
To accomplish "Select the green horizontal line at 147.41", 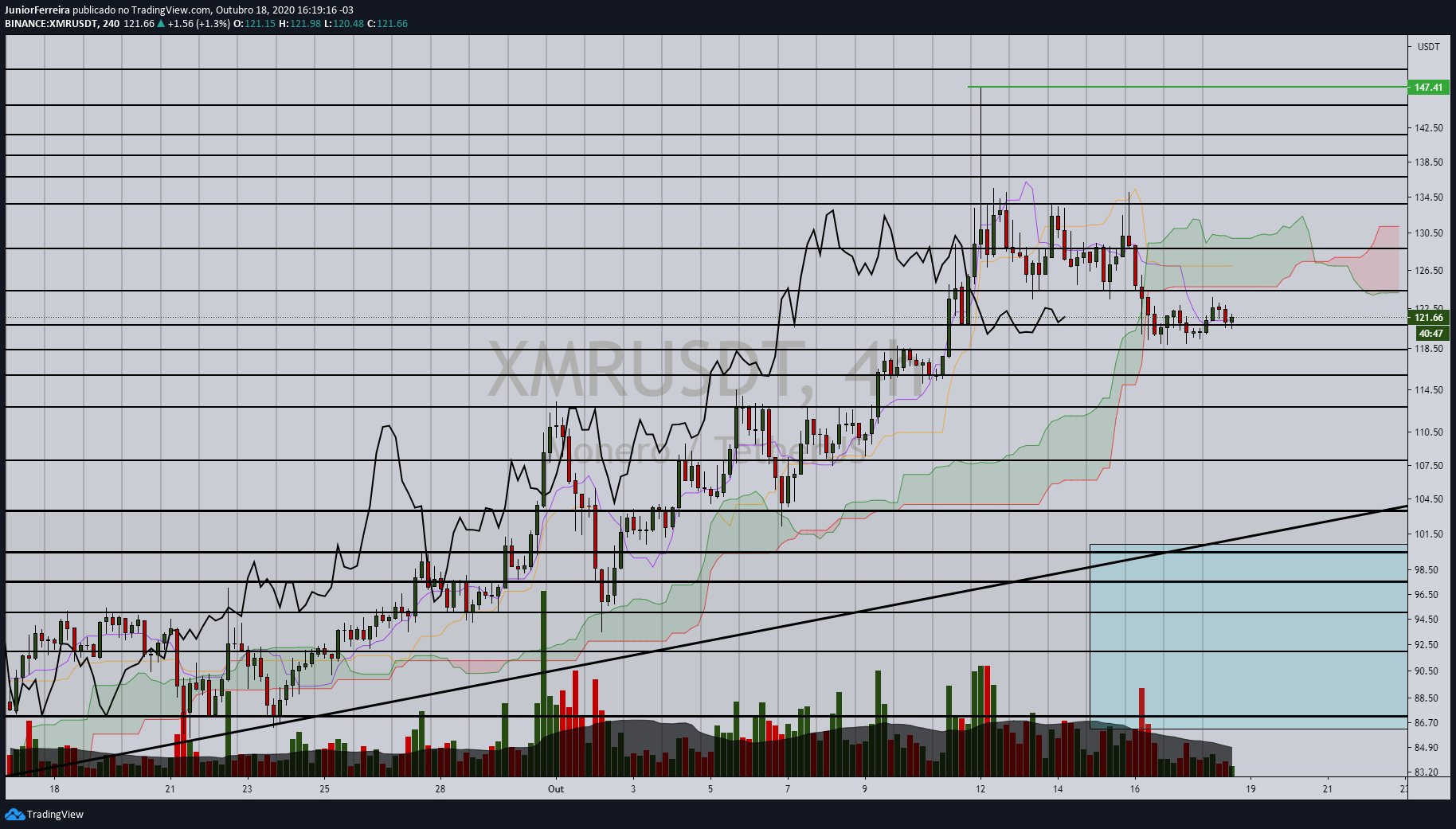I will [1187, 87].
